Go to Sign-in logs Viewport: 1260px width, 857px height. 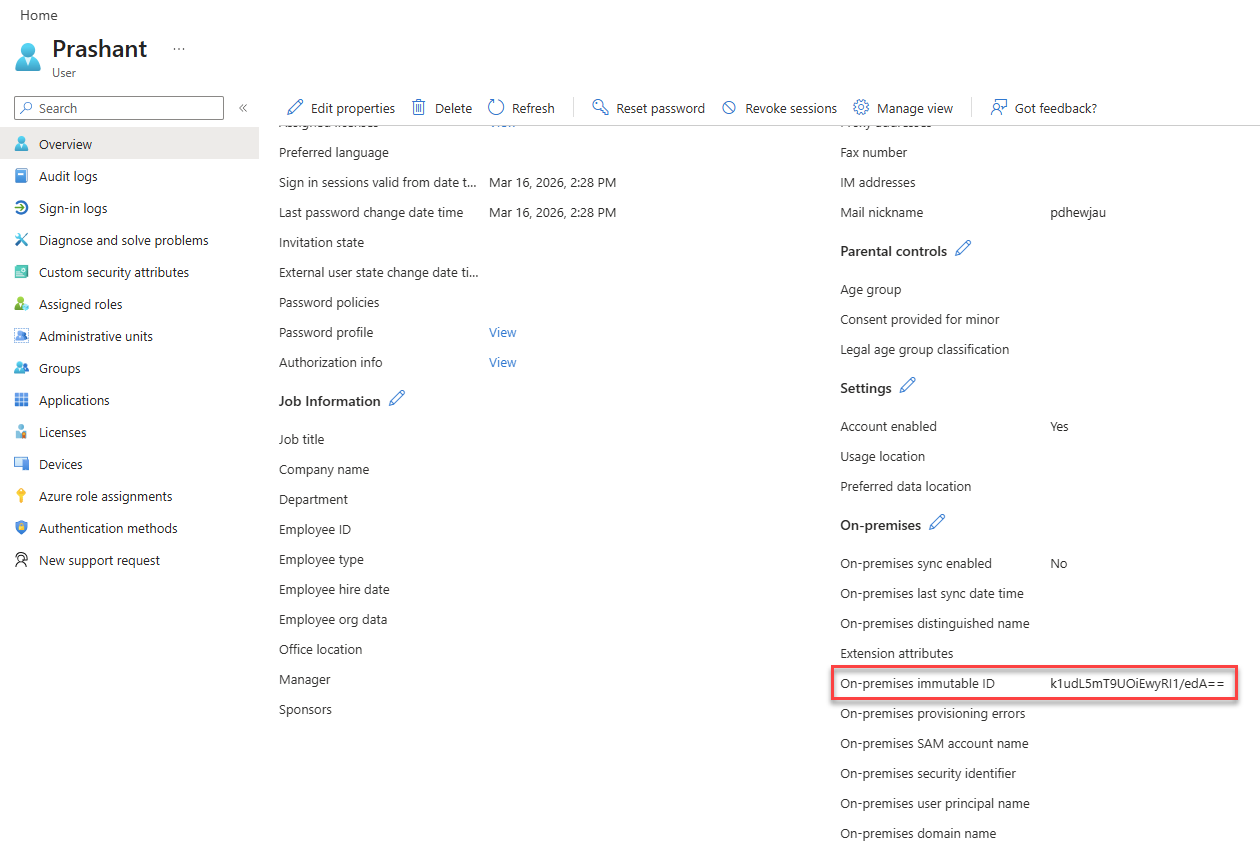click(72, 208)
